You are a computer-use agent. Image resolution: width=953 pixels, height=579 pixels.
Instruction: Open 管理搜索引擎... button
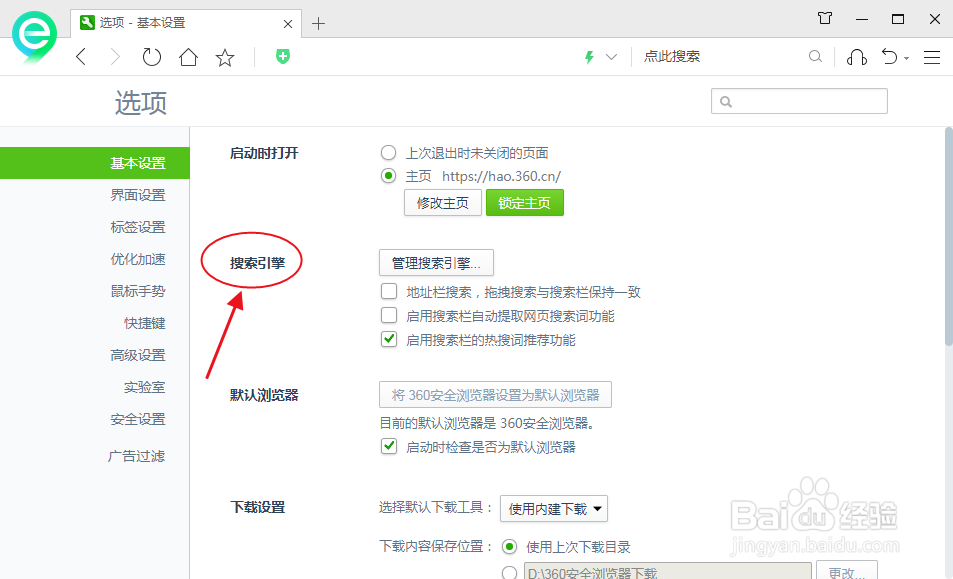pyautogui.click(x=436, y=262)
